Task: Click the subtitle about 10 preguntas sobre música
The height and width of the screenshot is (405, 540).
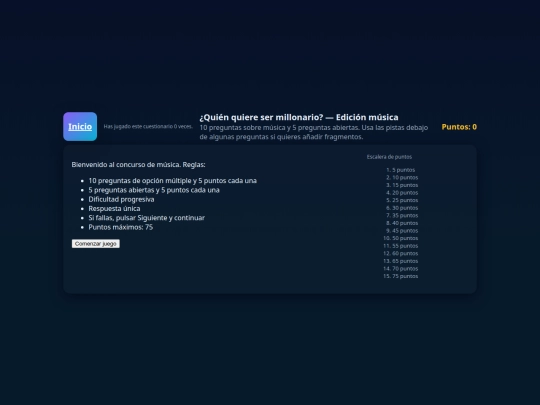Action: pyautogui.click(x=314, y=132)
